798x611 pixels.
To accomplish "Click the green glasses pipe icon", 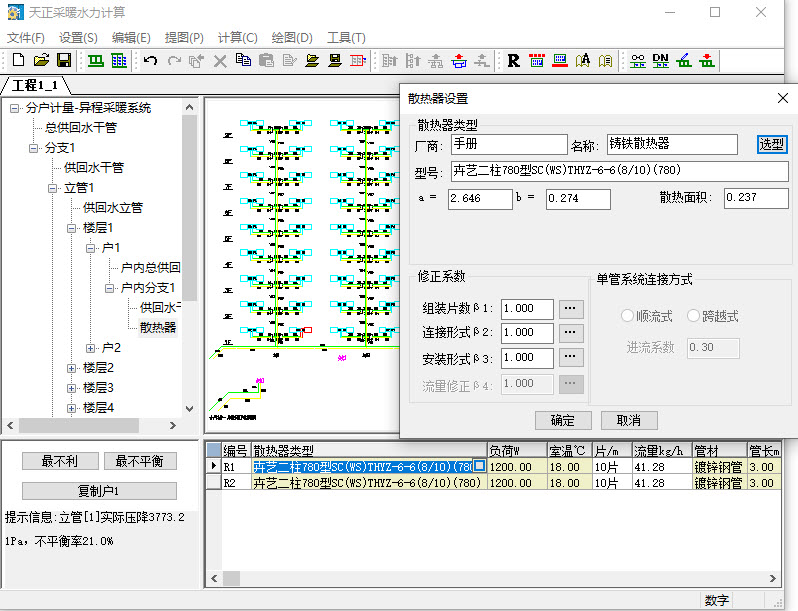I will pos(638,61).
